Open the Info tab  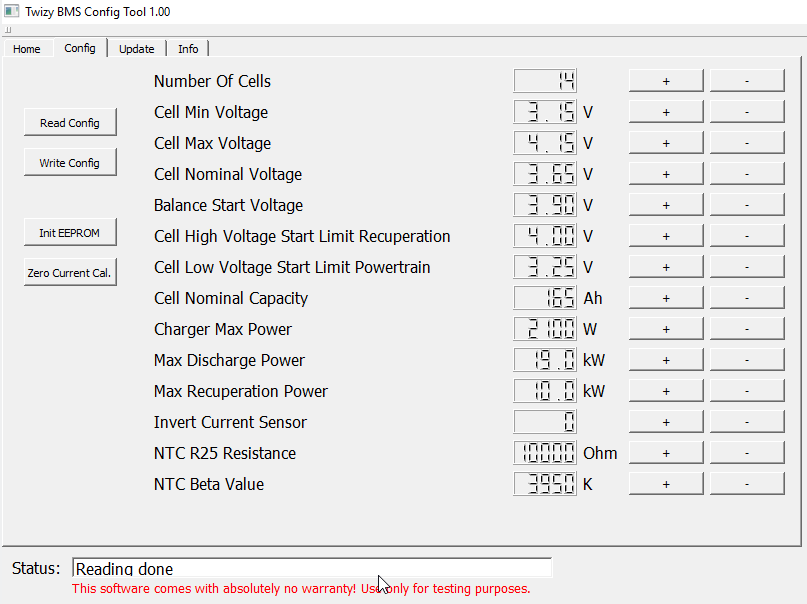pos(188,49)
